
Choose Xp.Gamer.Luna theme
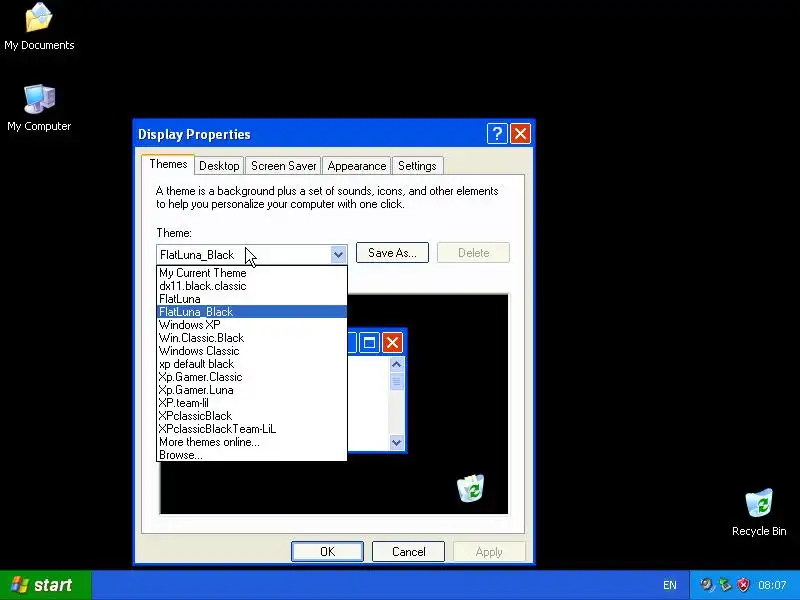(x=252, y=390)
